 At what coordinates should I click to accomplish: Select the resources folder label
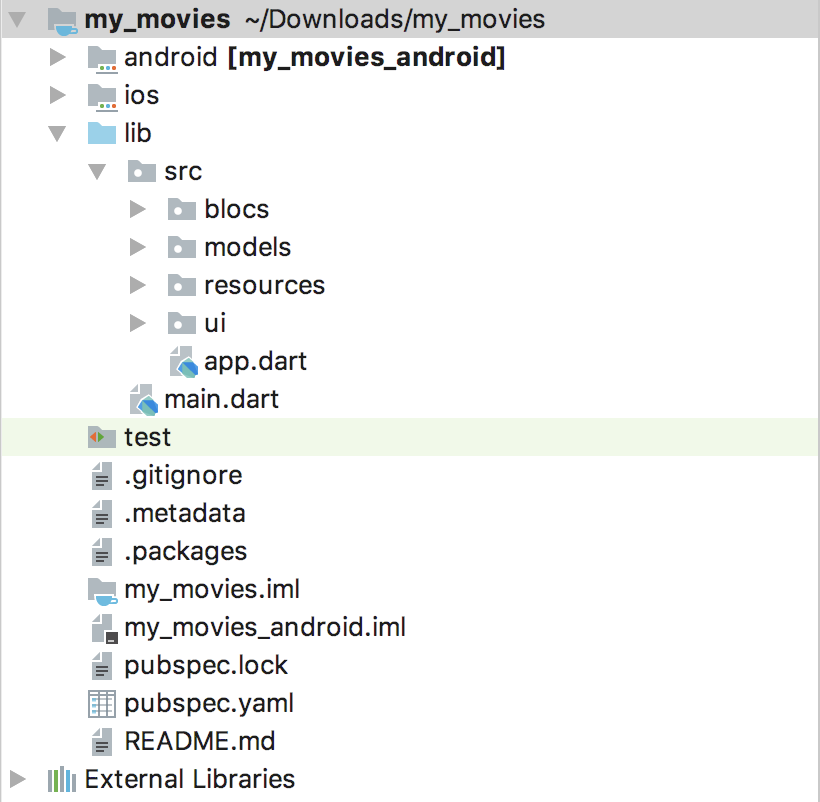coord(264,286)
